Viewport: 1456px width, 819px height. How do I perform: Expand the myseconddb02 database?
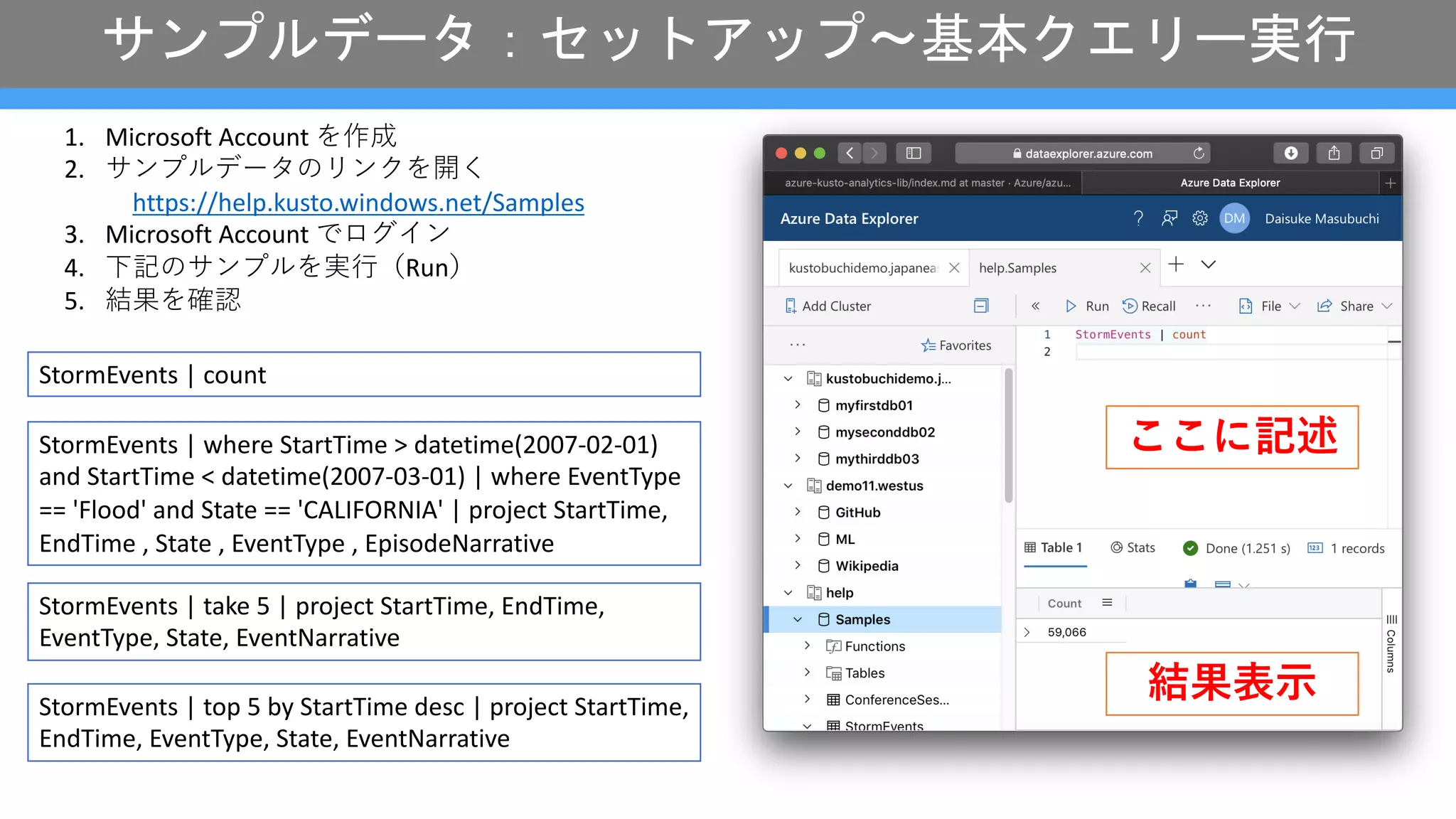798,432
